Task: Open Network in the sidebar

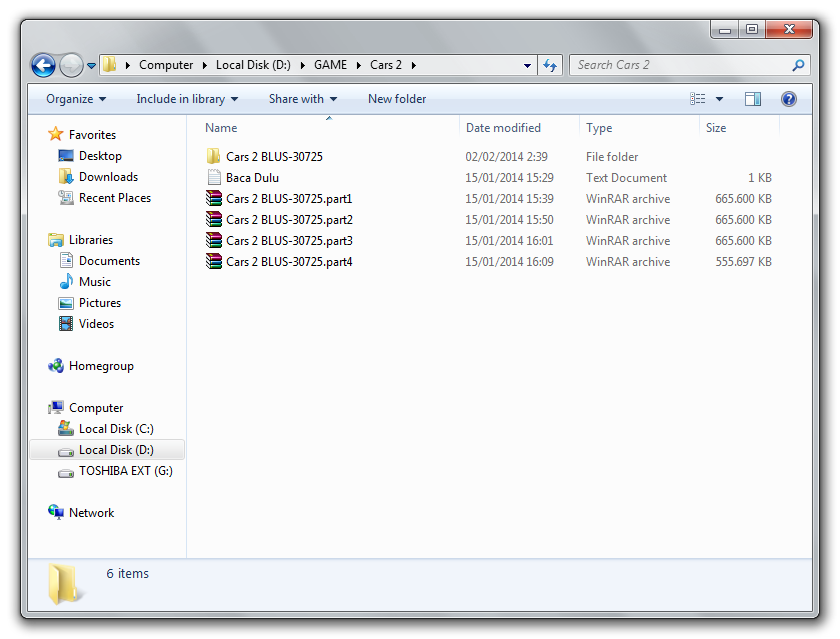Action: [x=92, y=513]
